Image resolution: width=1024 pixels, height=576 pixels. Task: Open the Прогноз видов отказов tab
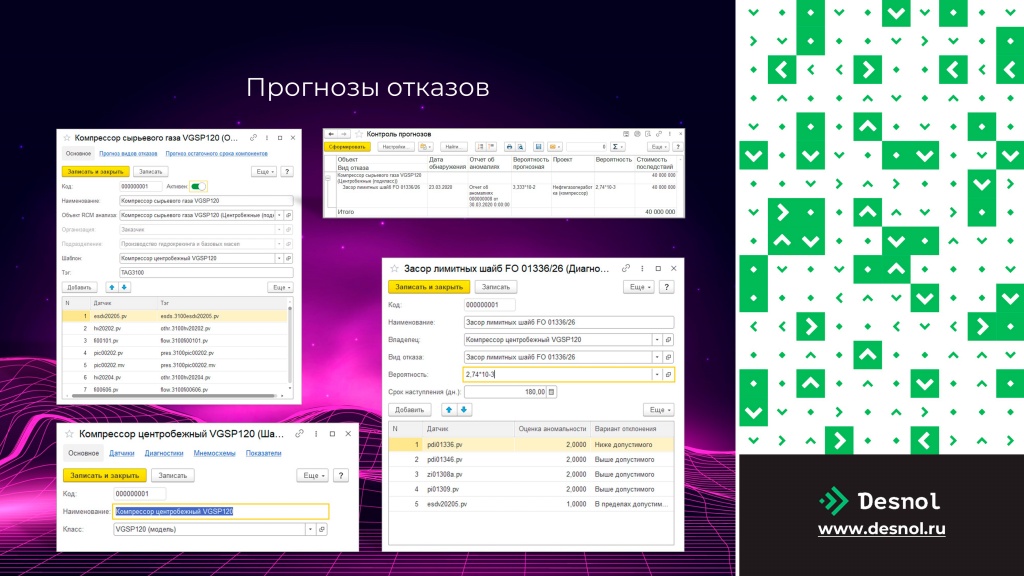coord(128,153)
